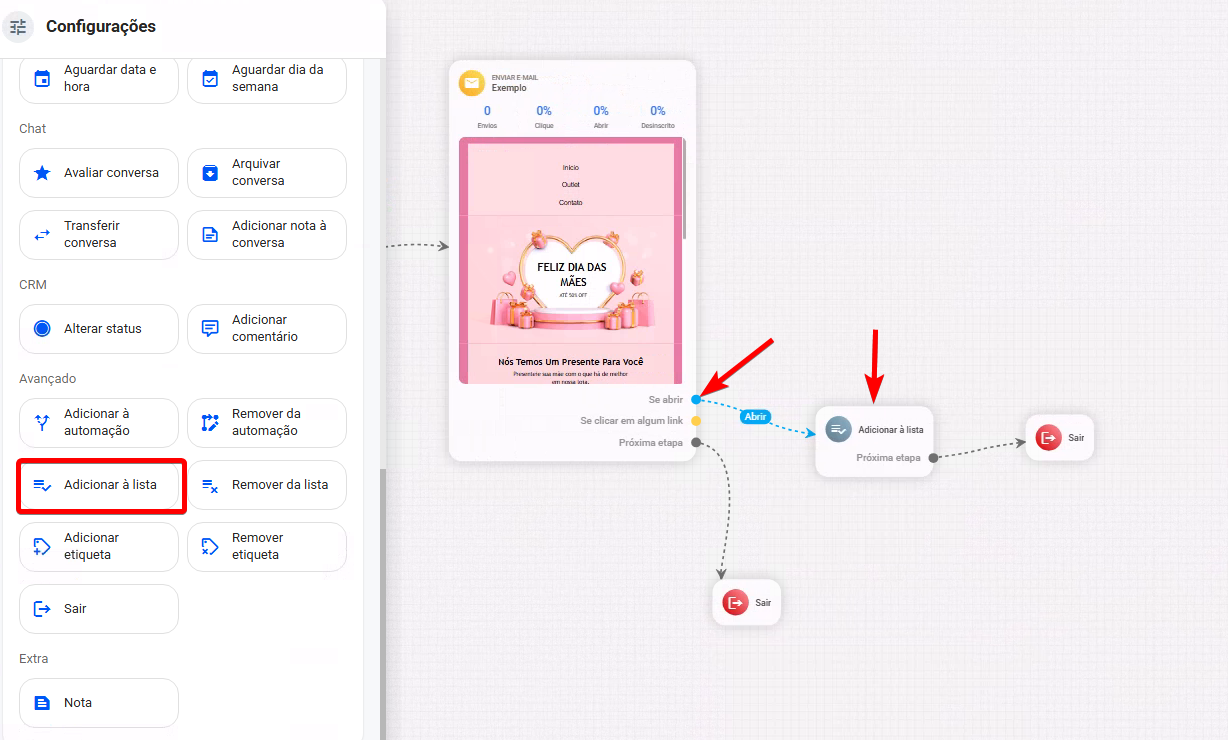Click the Clique percentage on the email node

544,111
